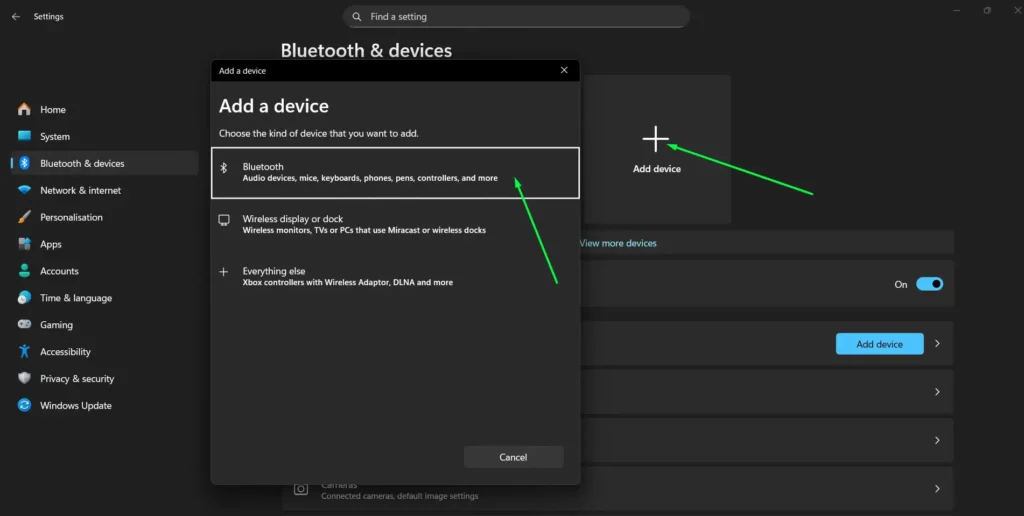Close the Add a device dialog
The image size is (1024, 516).
coord(564,70)
